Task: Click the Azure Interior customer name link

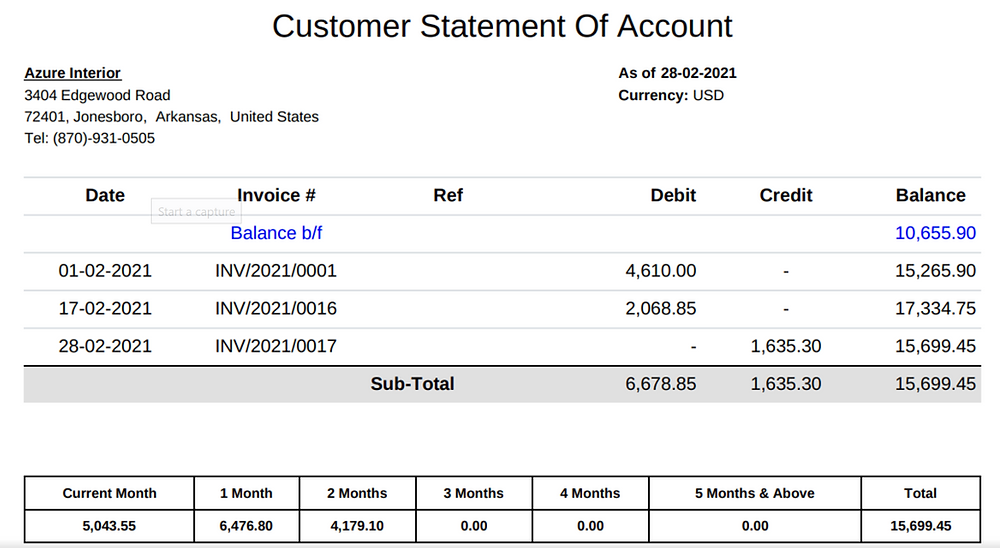Action: coord(72,73)
